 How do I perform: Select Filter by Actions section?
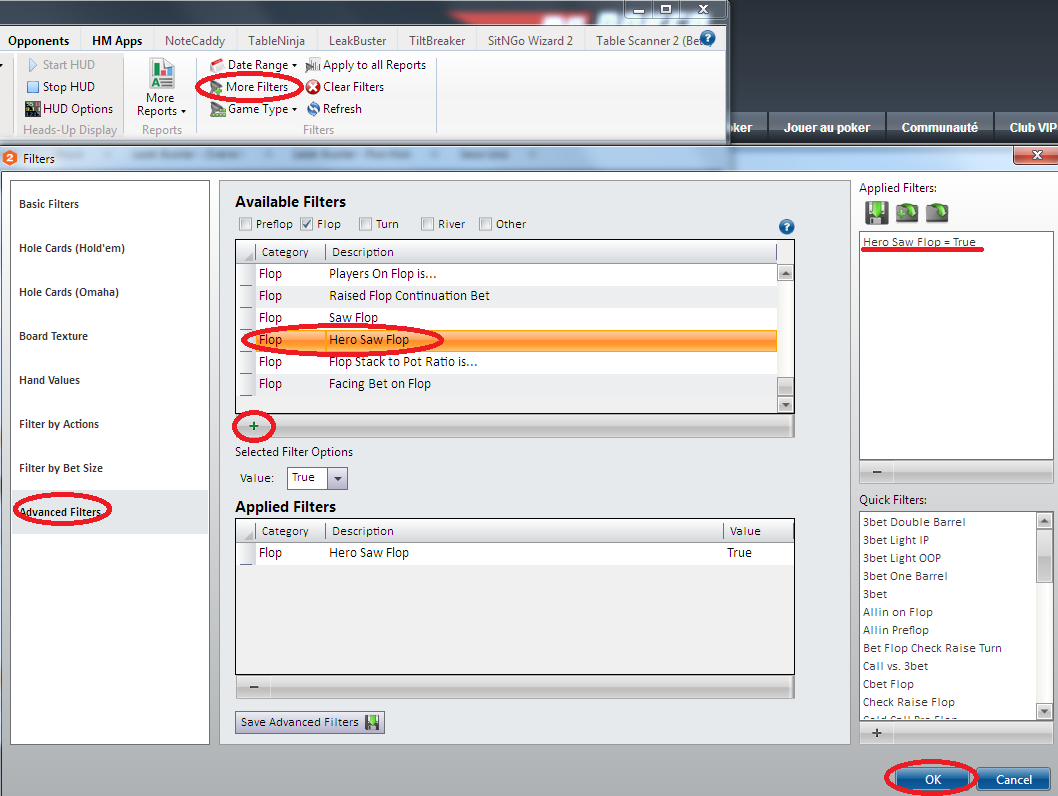point(109,424)
